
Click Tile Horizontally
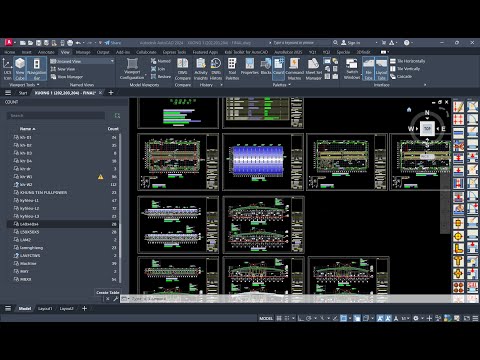tap(407, 61)
